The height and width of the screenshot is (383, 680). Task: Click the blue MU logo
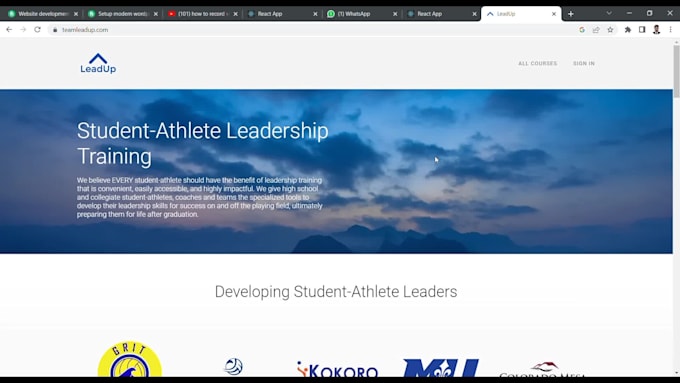coord(441,368)
